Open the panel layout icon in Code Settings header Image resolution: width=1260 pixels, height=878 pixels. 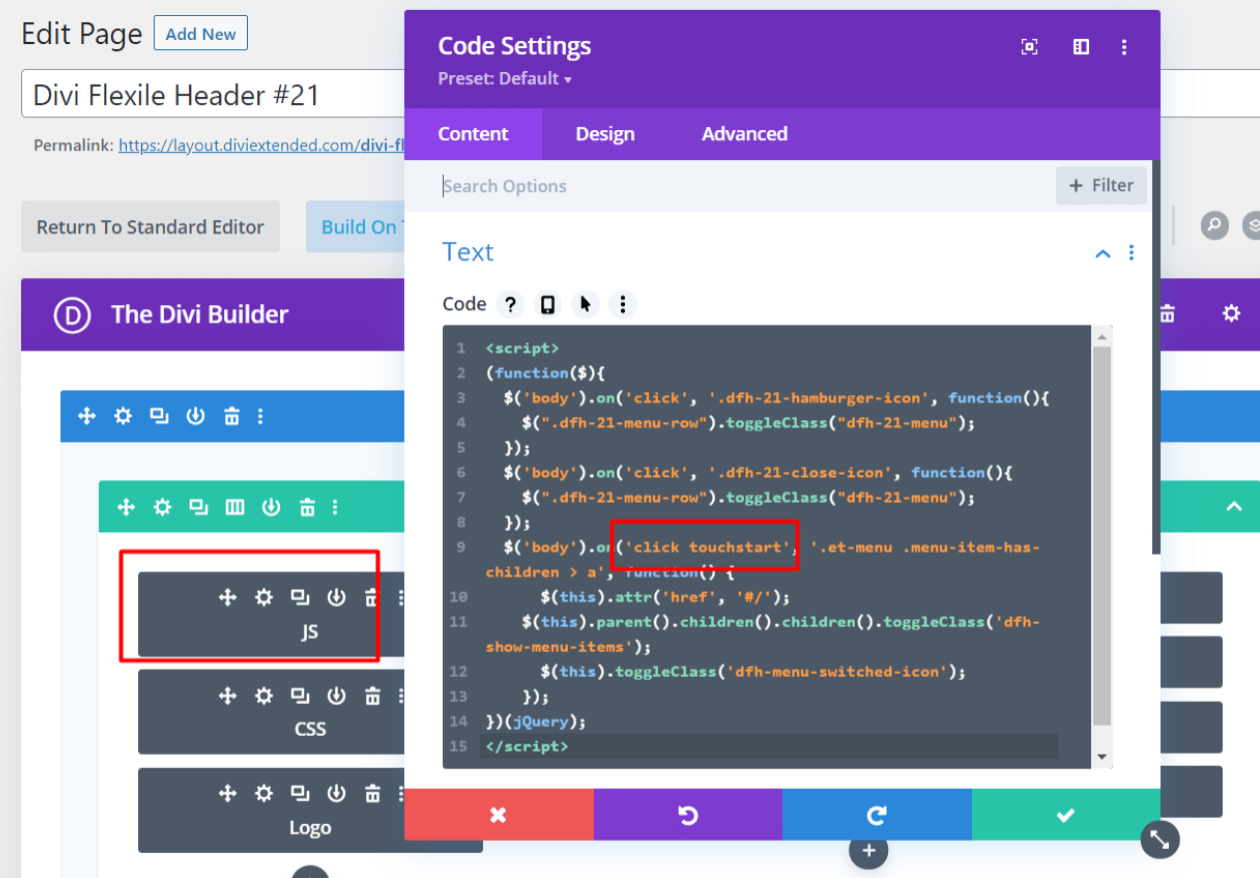1080,46
